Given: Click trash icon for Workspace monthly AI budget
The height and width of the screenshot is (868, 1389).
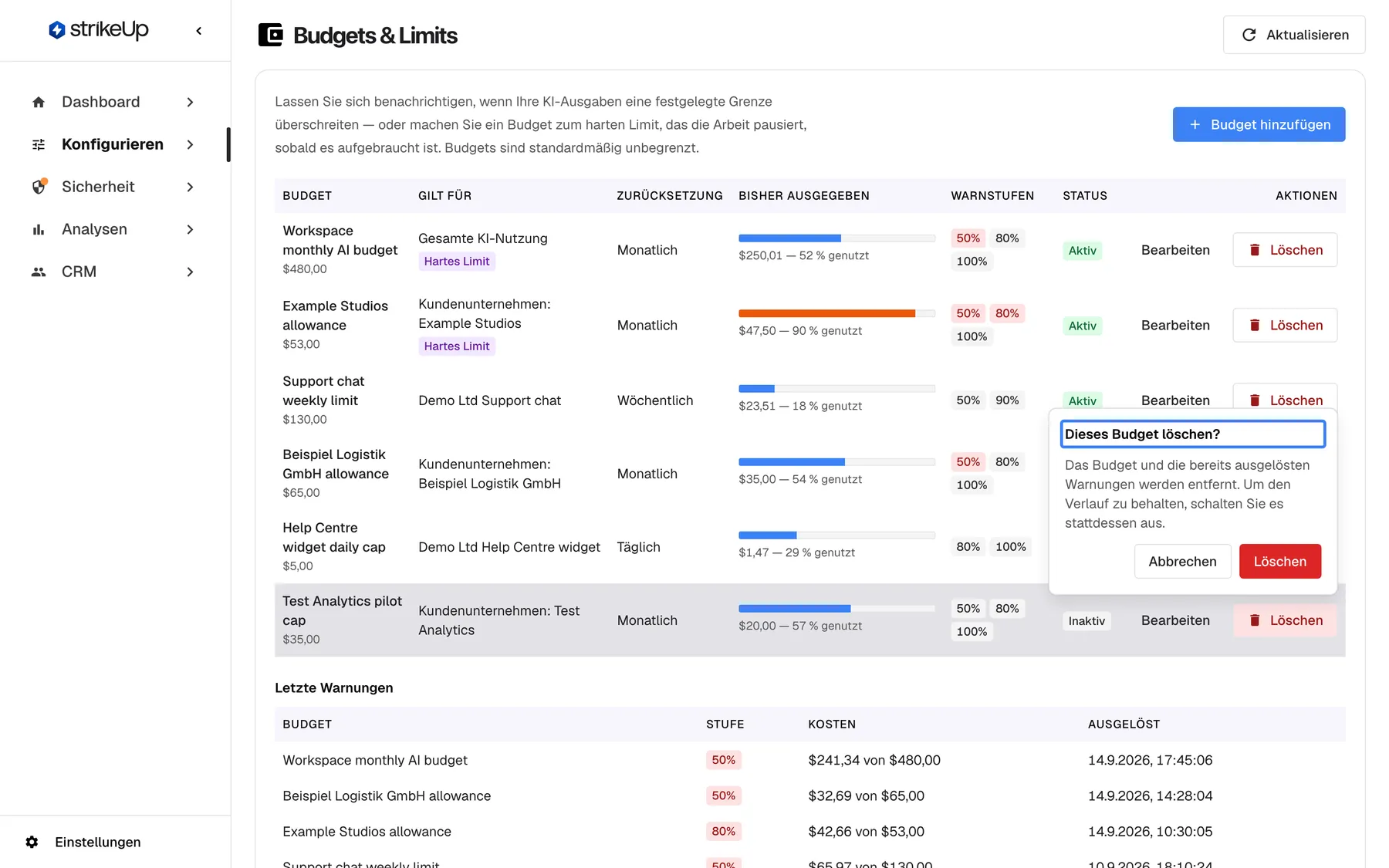Looking at the screenshot, I should coord(1255,250).
